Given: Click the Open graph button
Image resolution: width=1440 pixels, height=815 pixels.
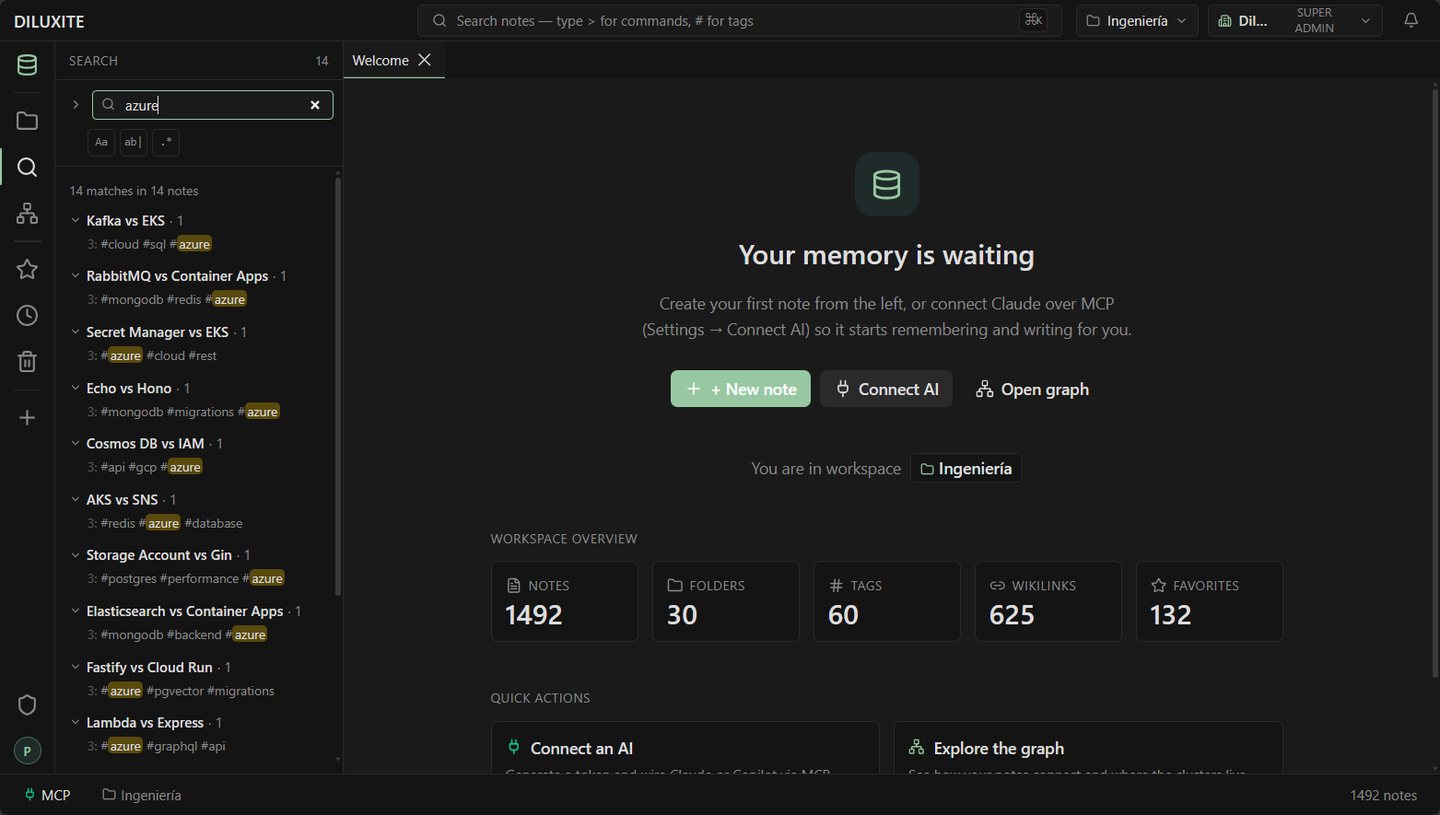Looking at the screenshot, I should tap(1032, 389).
